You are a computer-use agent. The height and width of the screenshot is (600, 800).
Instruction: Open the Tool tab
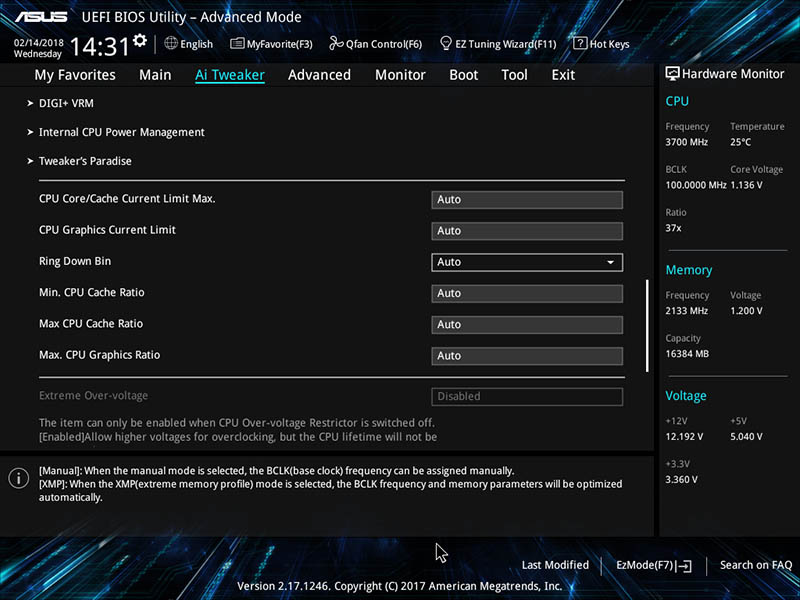(x=514, y=75)
